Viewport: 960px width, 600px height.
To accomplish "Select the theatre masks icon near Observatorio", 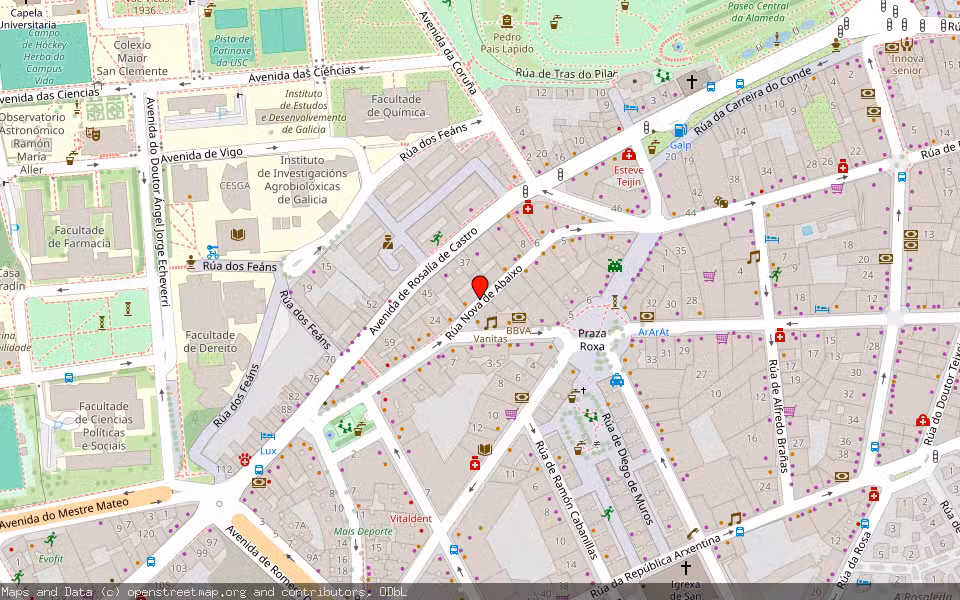I will click(x=92, y=133).
